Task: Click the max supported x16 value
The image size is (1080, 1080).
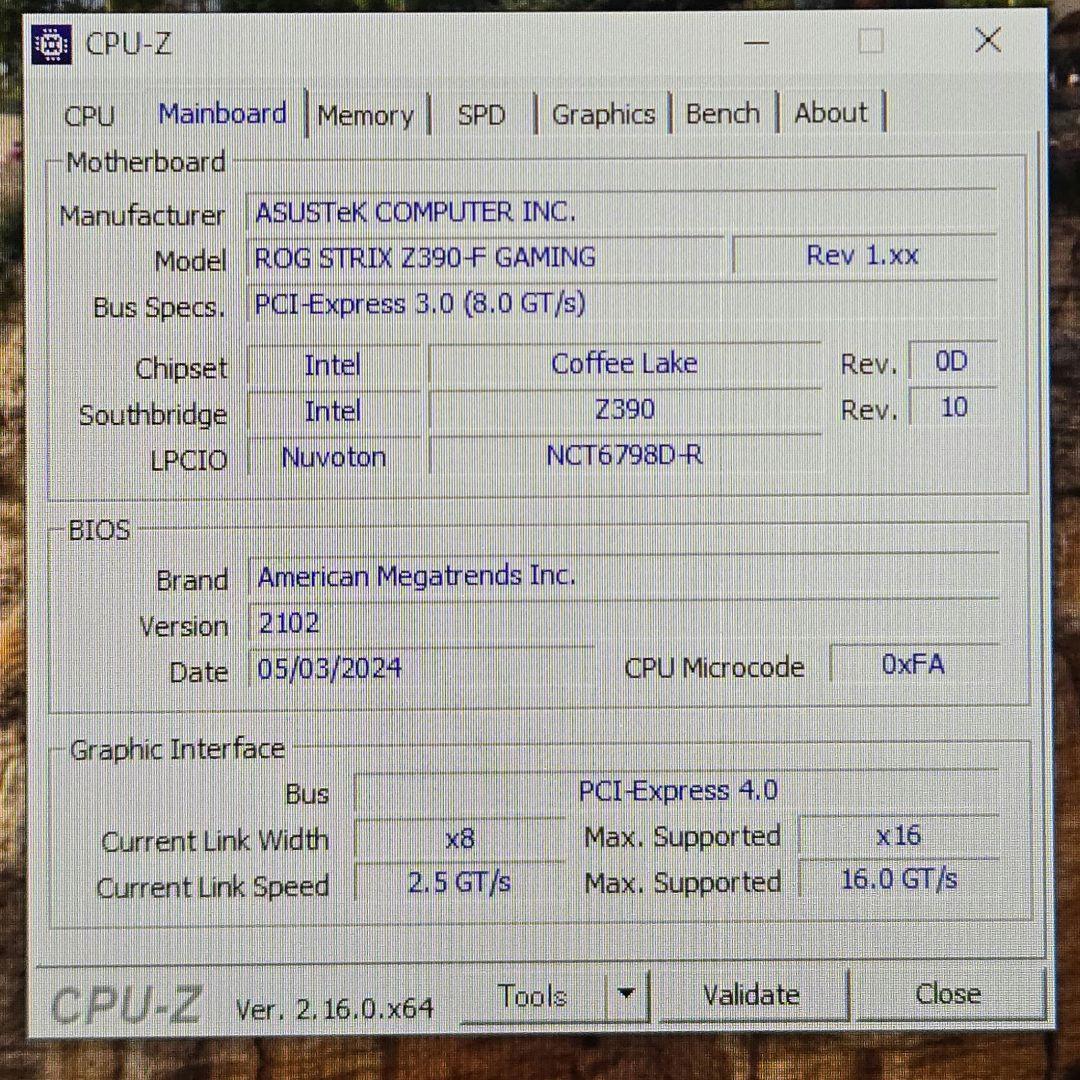Action: [899, 835]
